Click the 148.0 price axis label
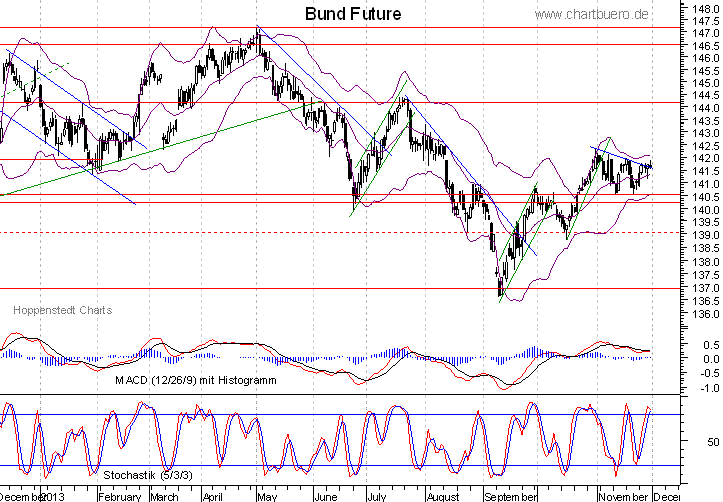Image resolution: width=723 pixels, height=502 pixels. pos(705,8)
